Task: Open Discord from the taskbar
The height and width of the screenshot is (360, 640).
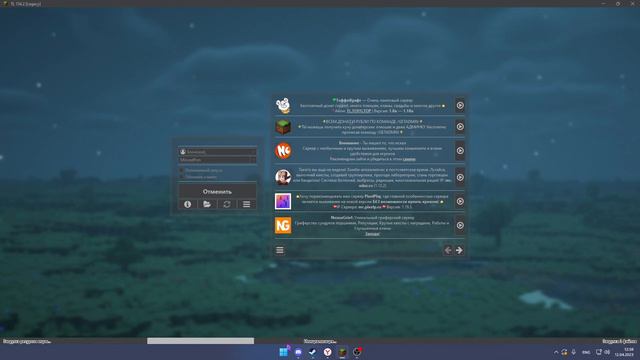Action: [x=298, y=352]
